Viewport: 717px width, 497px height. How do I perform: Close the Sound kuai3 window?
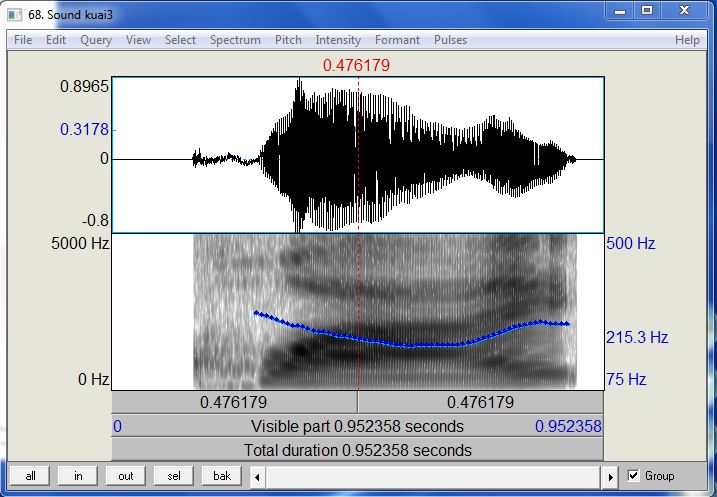[684, 11]
